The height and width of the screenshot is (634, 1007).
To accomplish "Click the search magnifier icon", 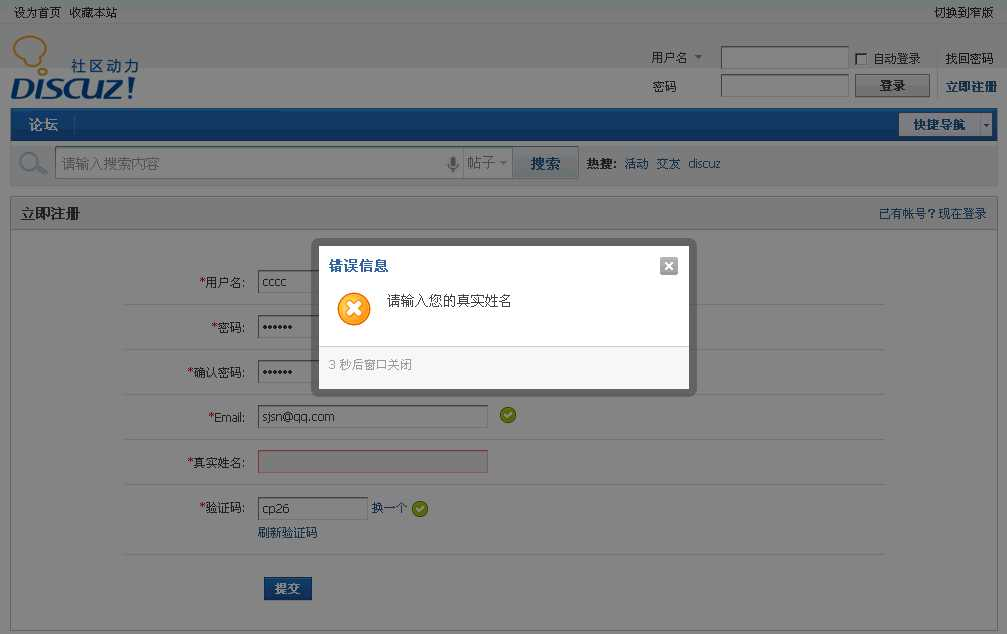I will point(33,163).
